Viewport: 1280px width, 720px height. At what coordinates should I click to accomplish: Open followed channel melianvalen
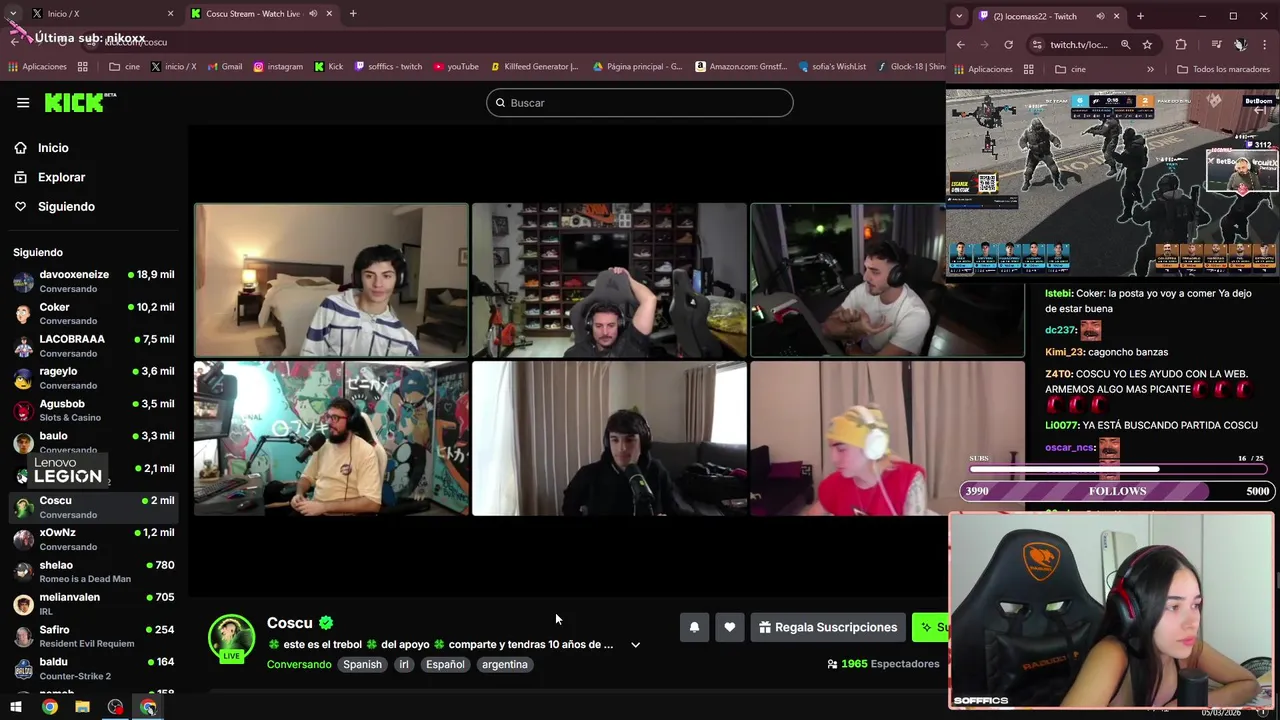pos(94,603)
